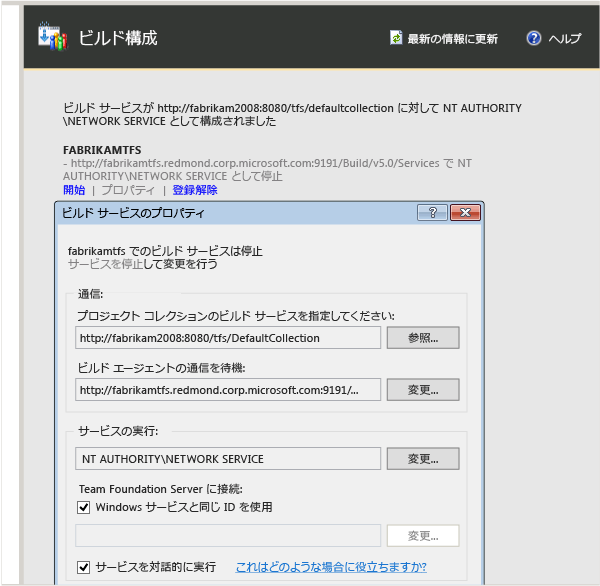This screenshot has height=586, width=600.
Task: Click the disabled 変更... button below checkbox
Action: 423,535
